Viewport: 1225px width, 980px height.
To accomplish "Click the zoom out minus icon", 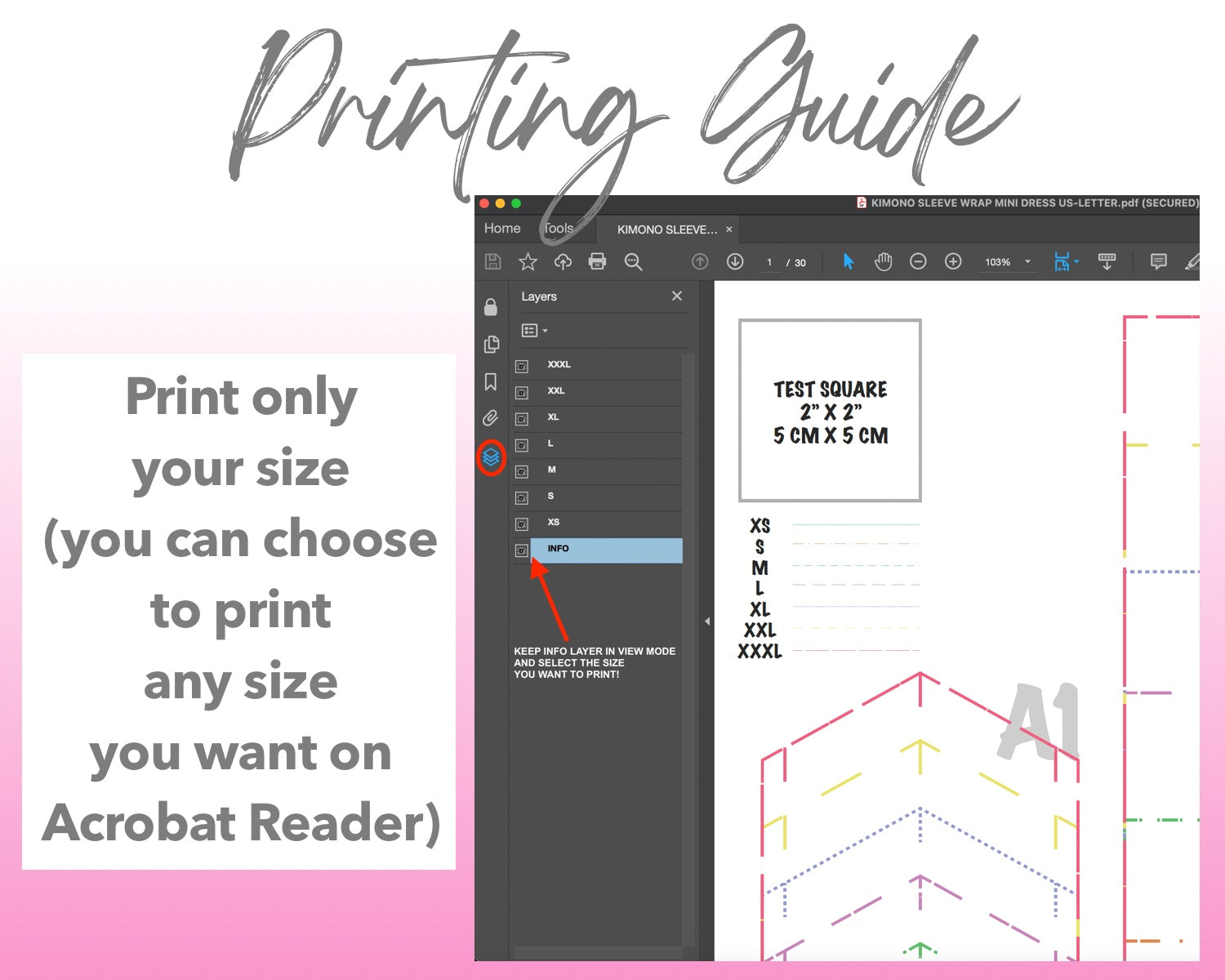I will (x=918, y=261).
